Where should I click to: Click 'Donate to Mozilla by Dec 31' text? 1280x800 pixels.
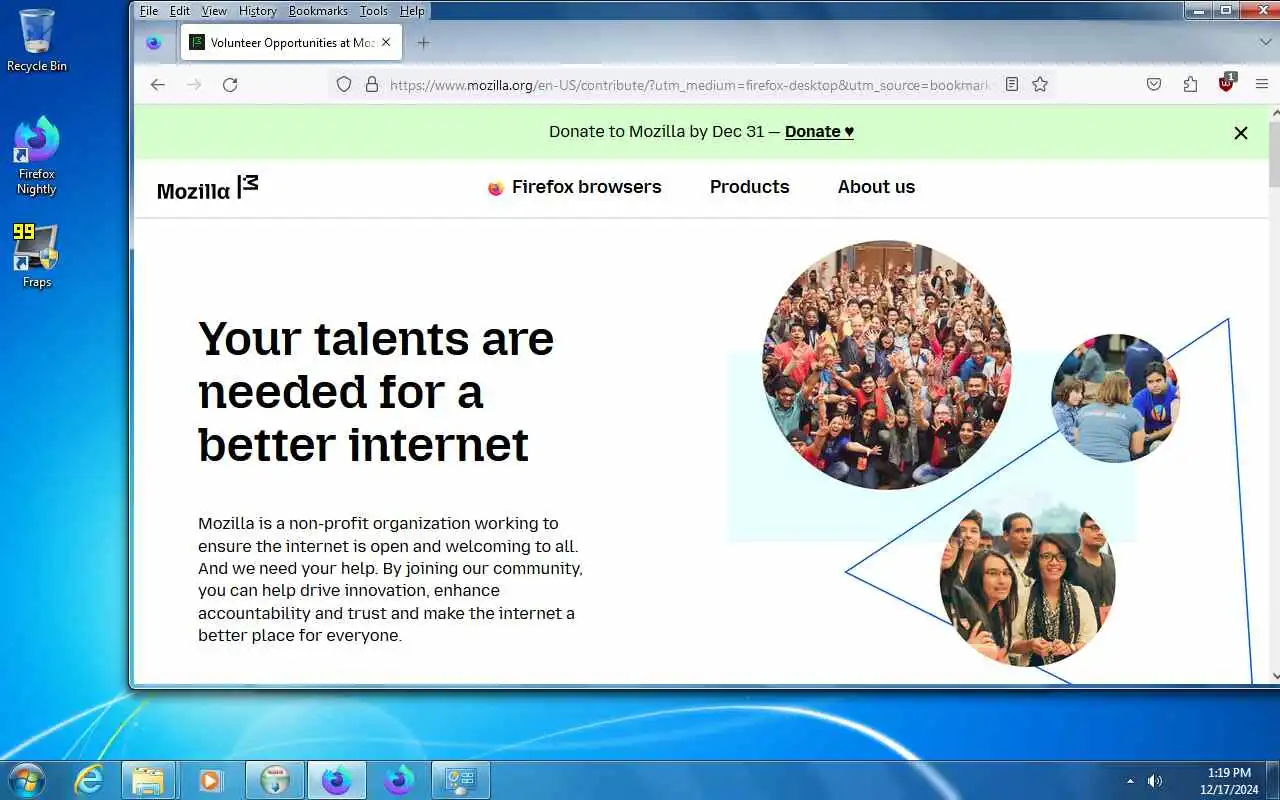657,132
